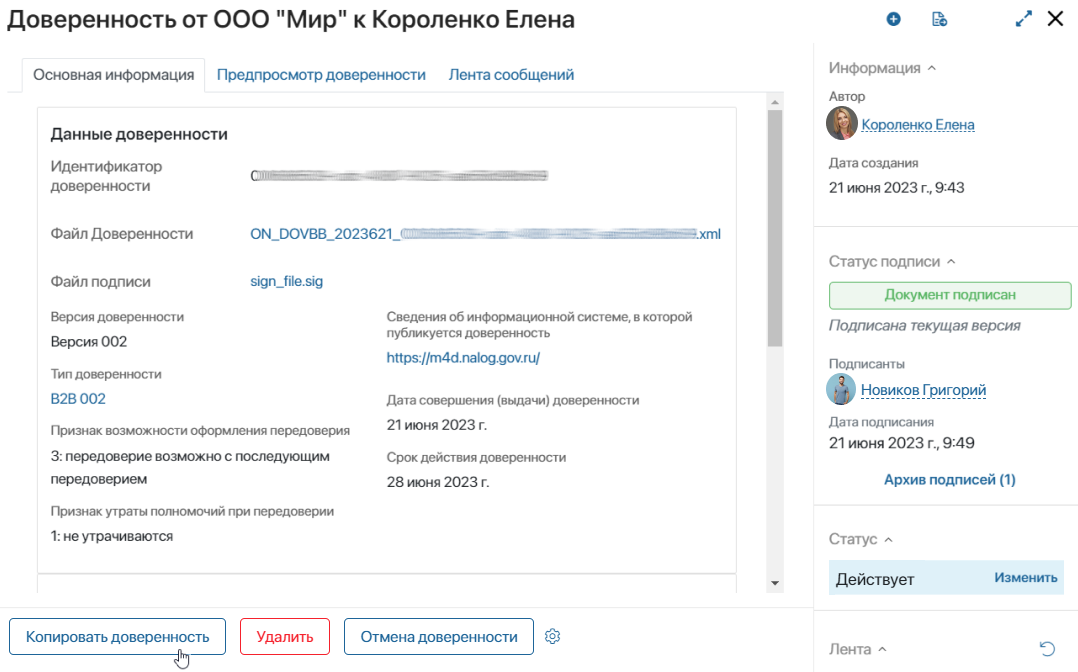The width and height of the screenshot is (1078, 672).
Task: Click Копировать доверенность button
Action: point(118,636)
